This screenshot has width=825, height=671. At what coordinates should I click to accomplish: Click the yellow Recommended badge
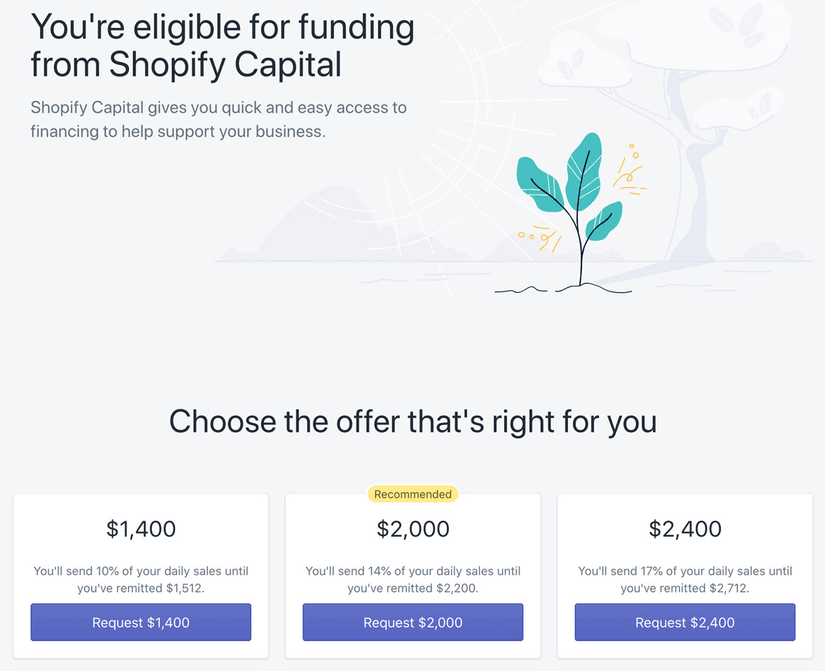tap(413, 494)
